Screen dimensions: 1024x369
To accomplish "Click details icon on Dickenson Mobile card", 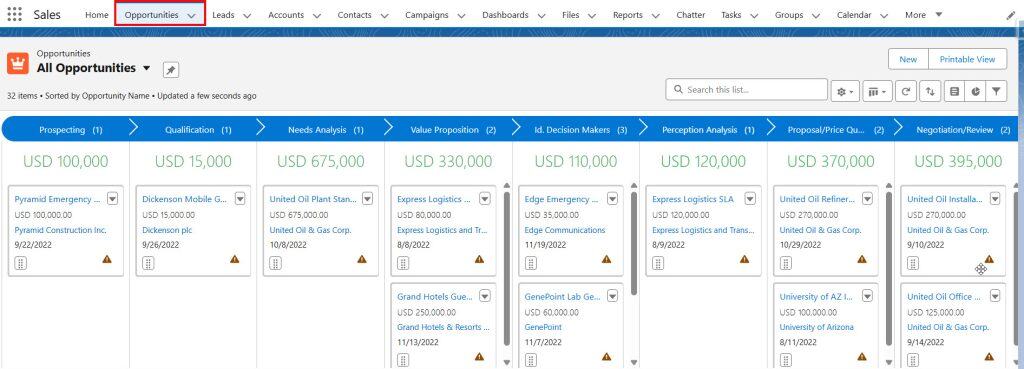I will [148, 263].
